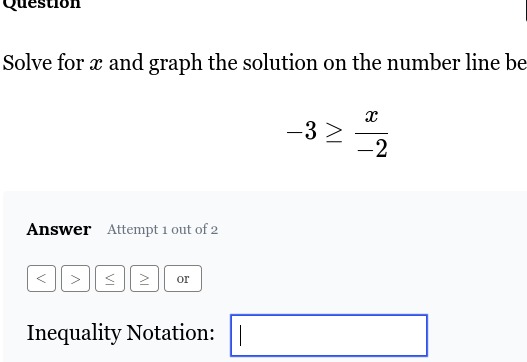Click the "Inequality Notation:" label

click(x=121, y=333)
